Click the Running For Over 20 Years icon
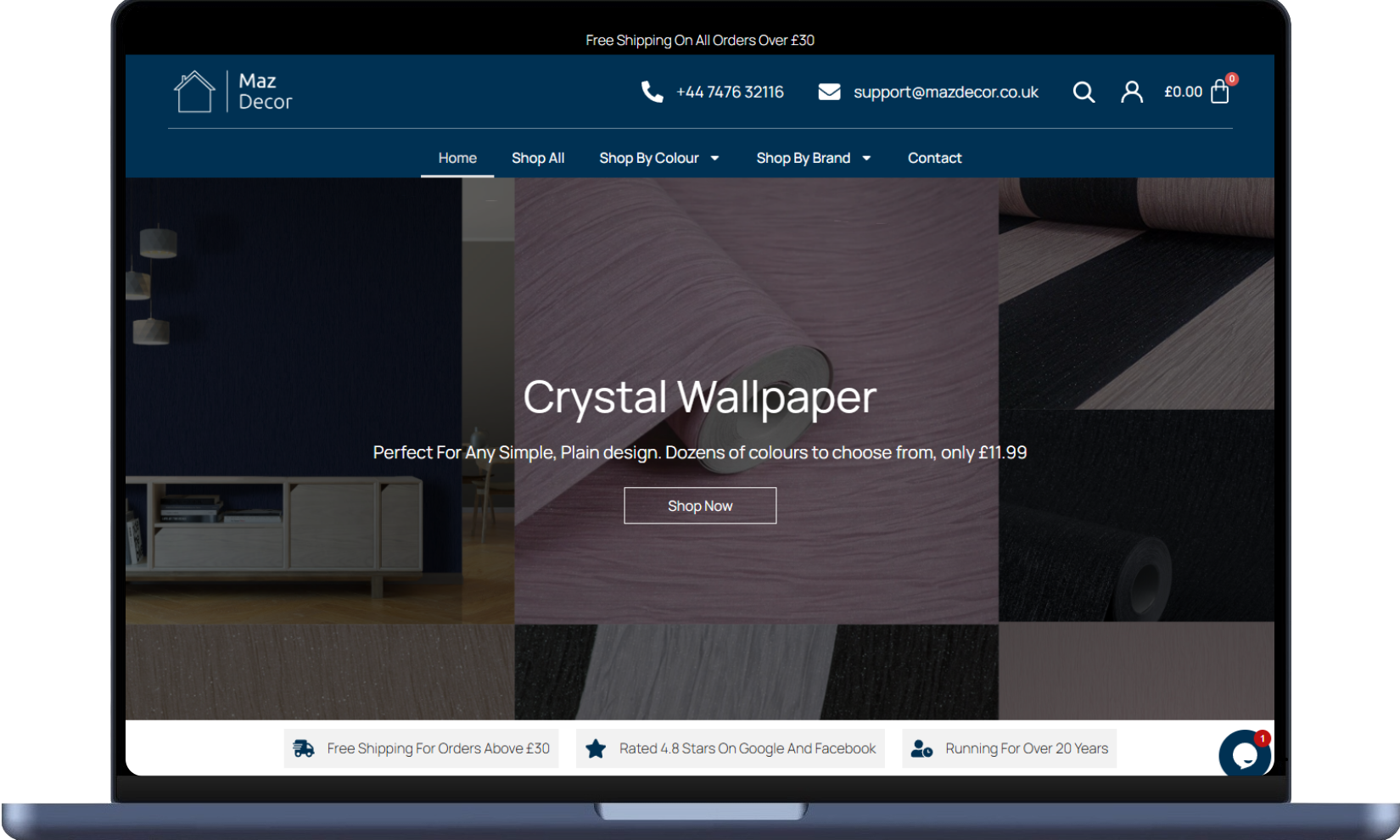 [x=921, y=748]
